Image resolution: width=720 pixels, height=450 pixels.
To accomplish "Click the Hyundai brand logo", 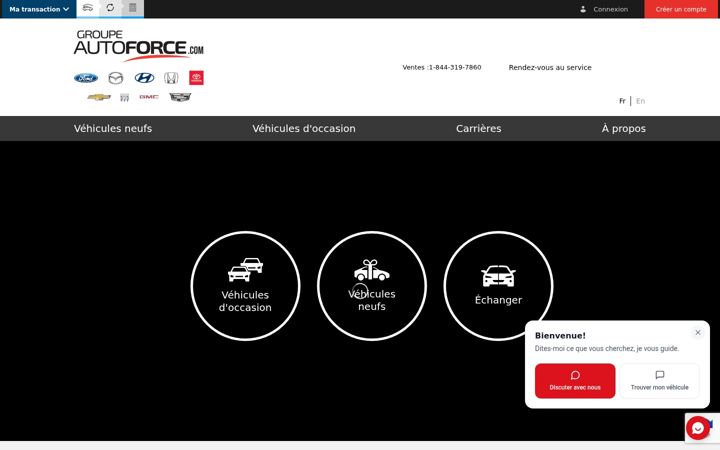I will click(144, 78).
